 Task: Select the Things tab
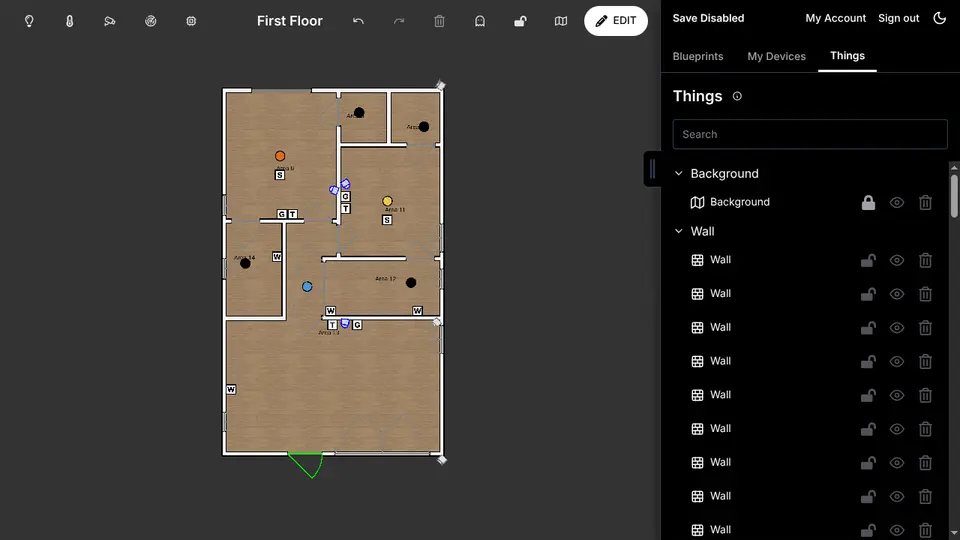[x=847, y=56]
